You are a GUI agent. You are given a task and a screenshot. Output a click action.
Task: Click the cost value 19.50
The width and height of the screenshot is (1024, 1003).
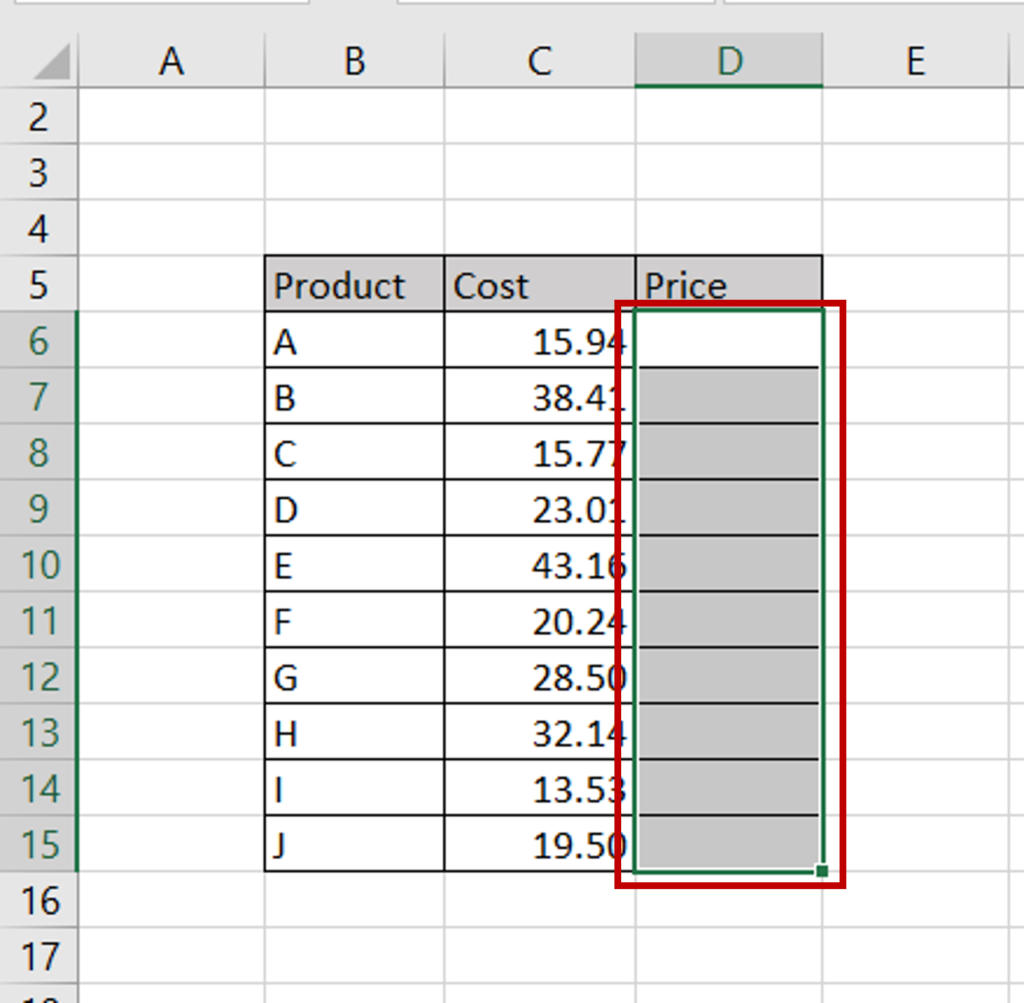click(539, 844)
